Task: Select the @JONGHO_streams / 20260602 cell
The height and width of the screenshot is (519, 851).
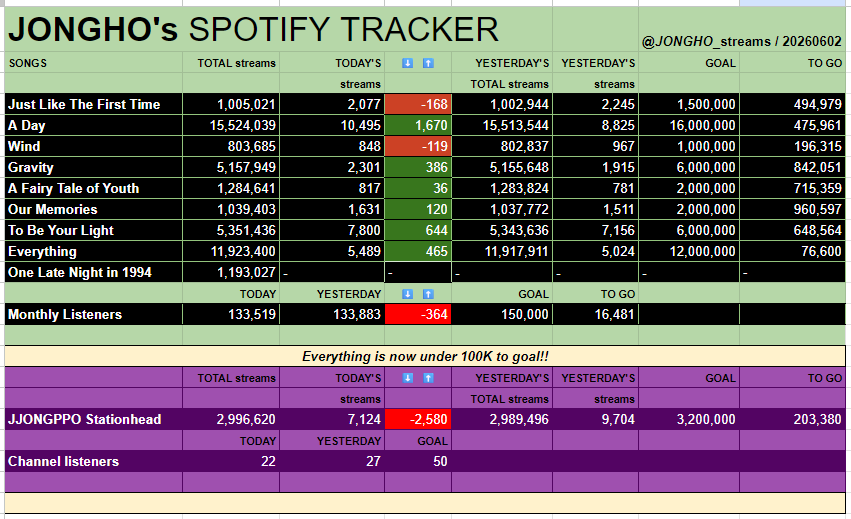Action: 742,29
